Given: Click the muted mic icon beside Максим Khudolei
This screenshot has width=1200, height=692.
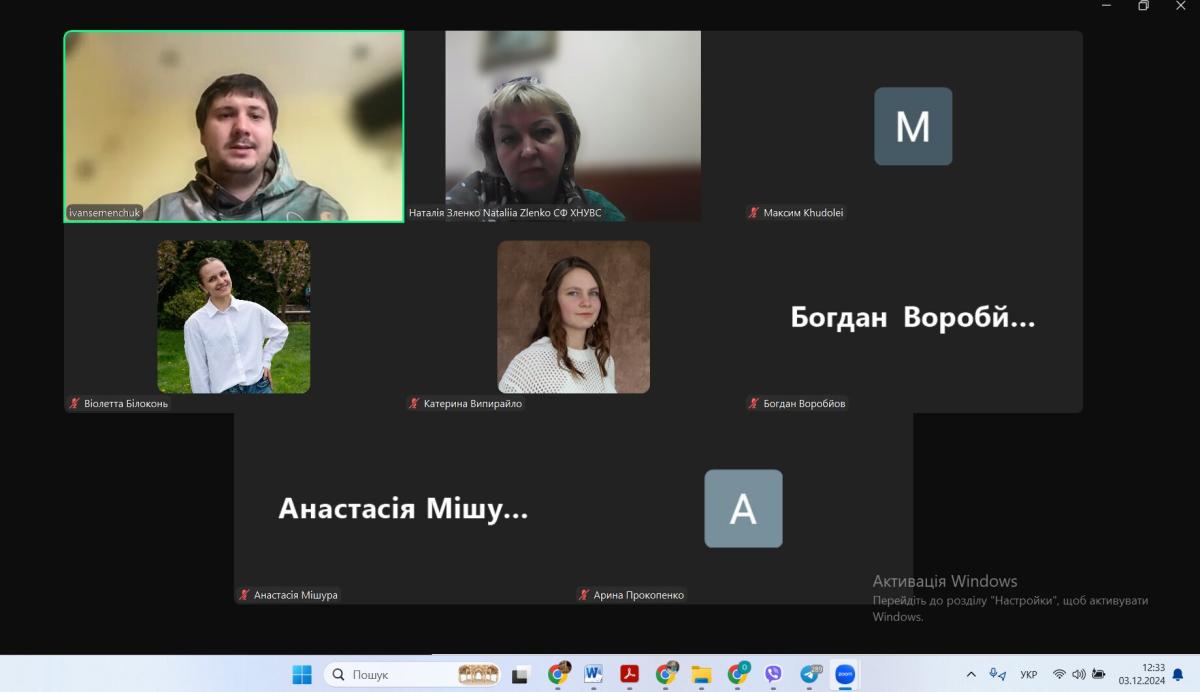Looking at the screenshot, I should pos(754,213).
